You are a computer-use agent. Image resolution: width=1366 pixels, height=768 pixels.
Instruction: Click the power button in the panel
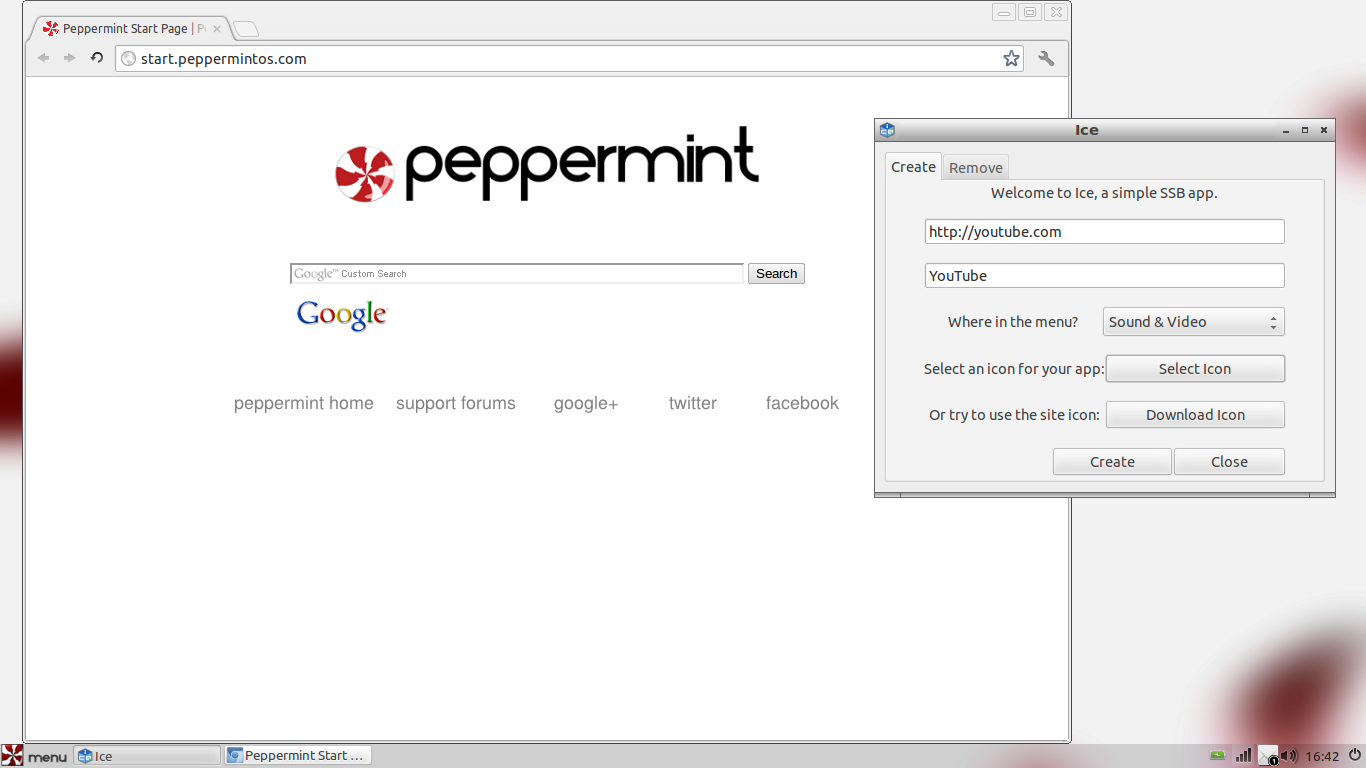(x=1355, y=756)
